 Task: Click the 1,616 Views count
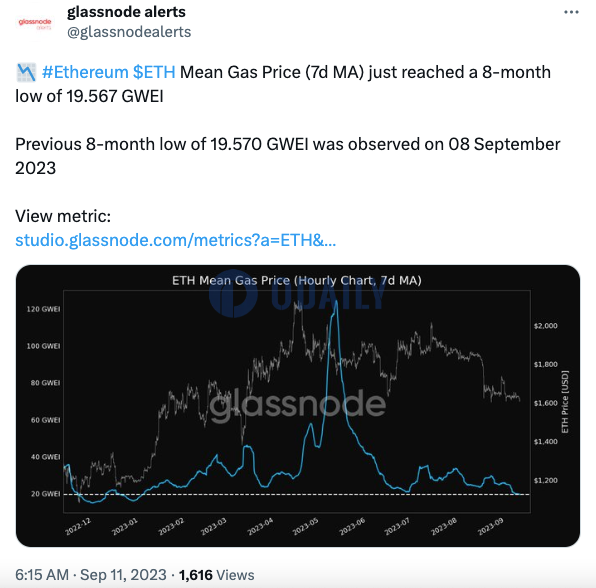(217, 575)
